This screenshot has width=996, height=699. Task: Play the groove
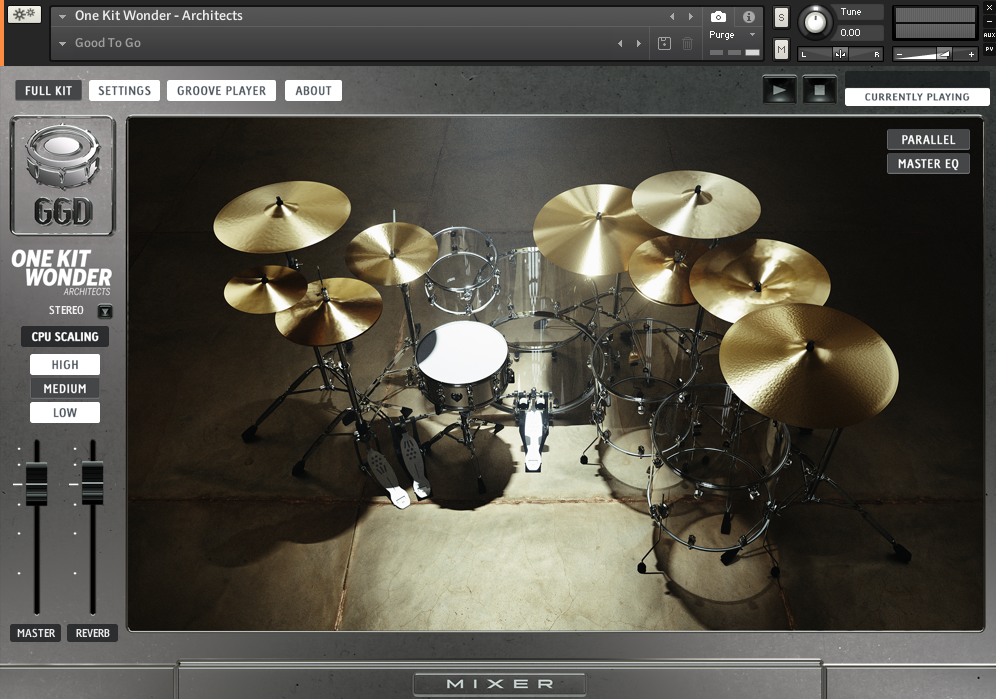point(779,90)
